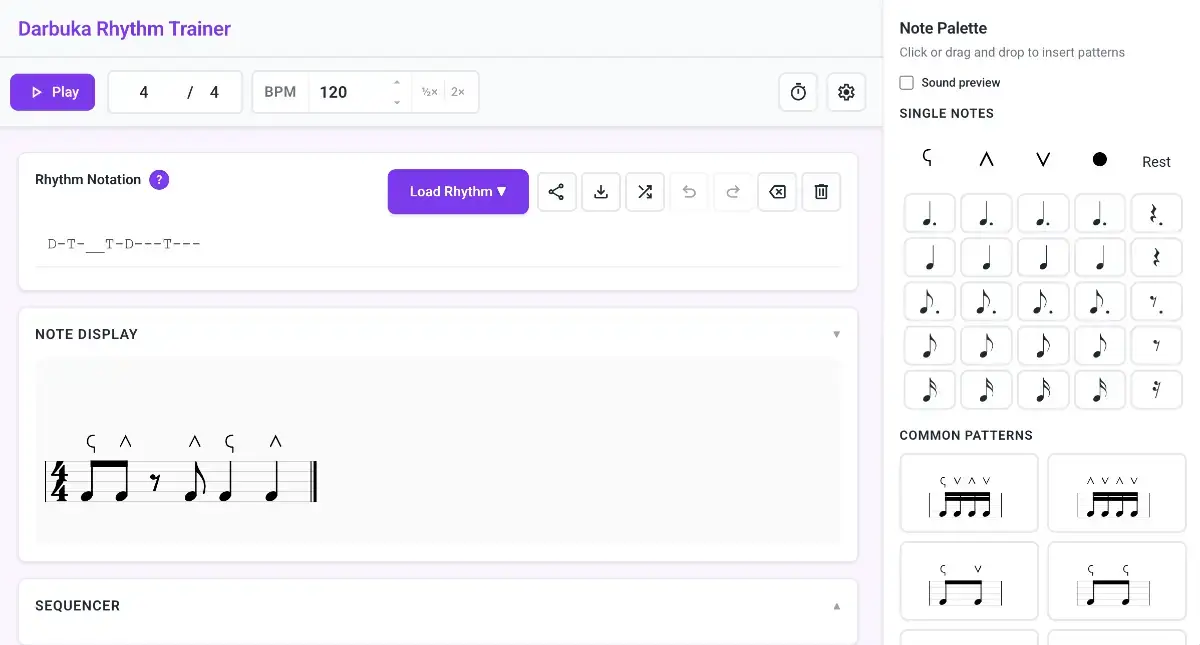The image size is (1200, 645).
Task: Insert dotted eighth note in Ka column
Action: 1043,301
